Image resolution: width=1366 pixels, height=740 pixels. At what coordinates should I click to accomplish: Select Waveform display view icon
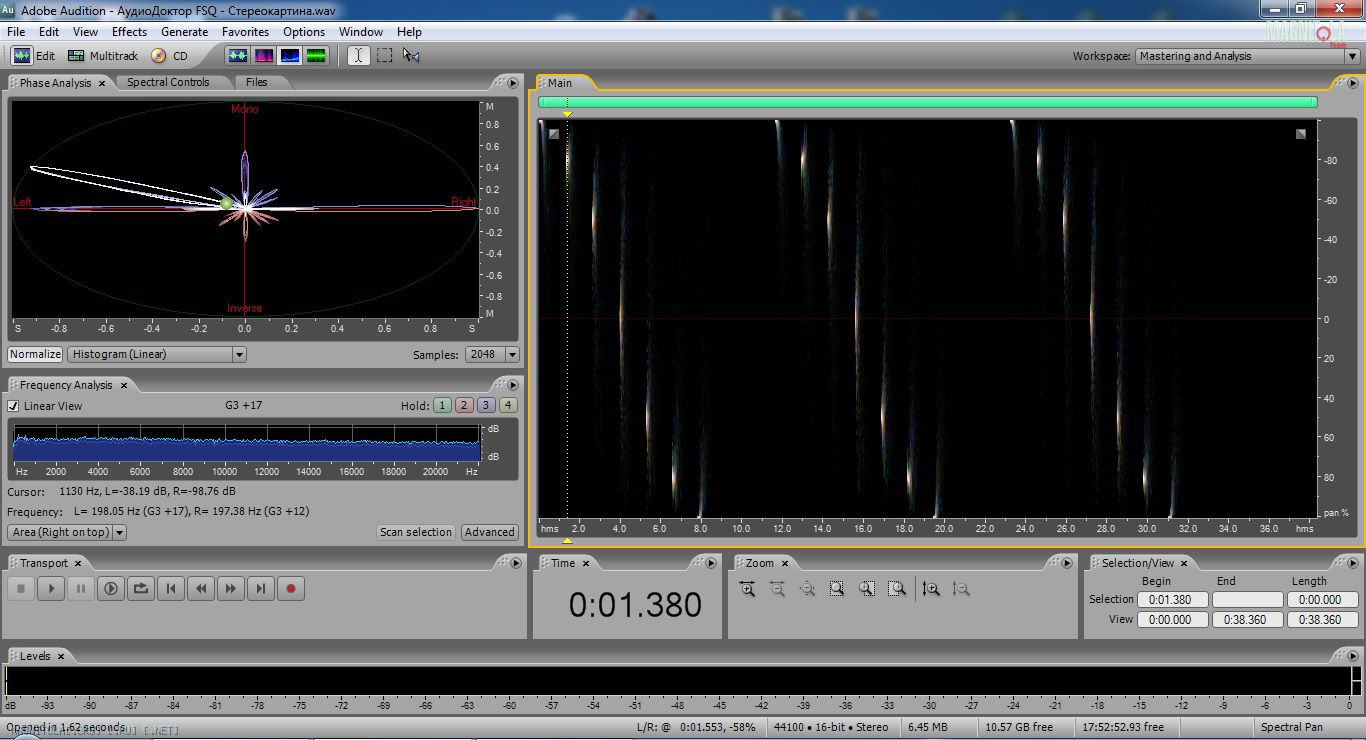coord(238,56)
